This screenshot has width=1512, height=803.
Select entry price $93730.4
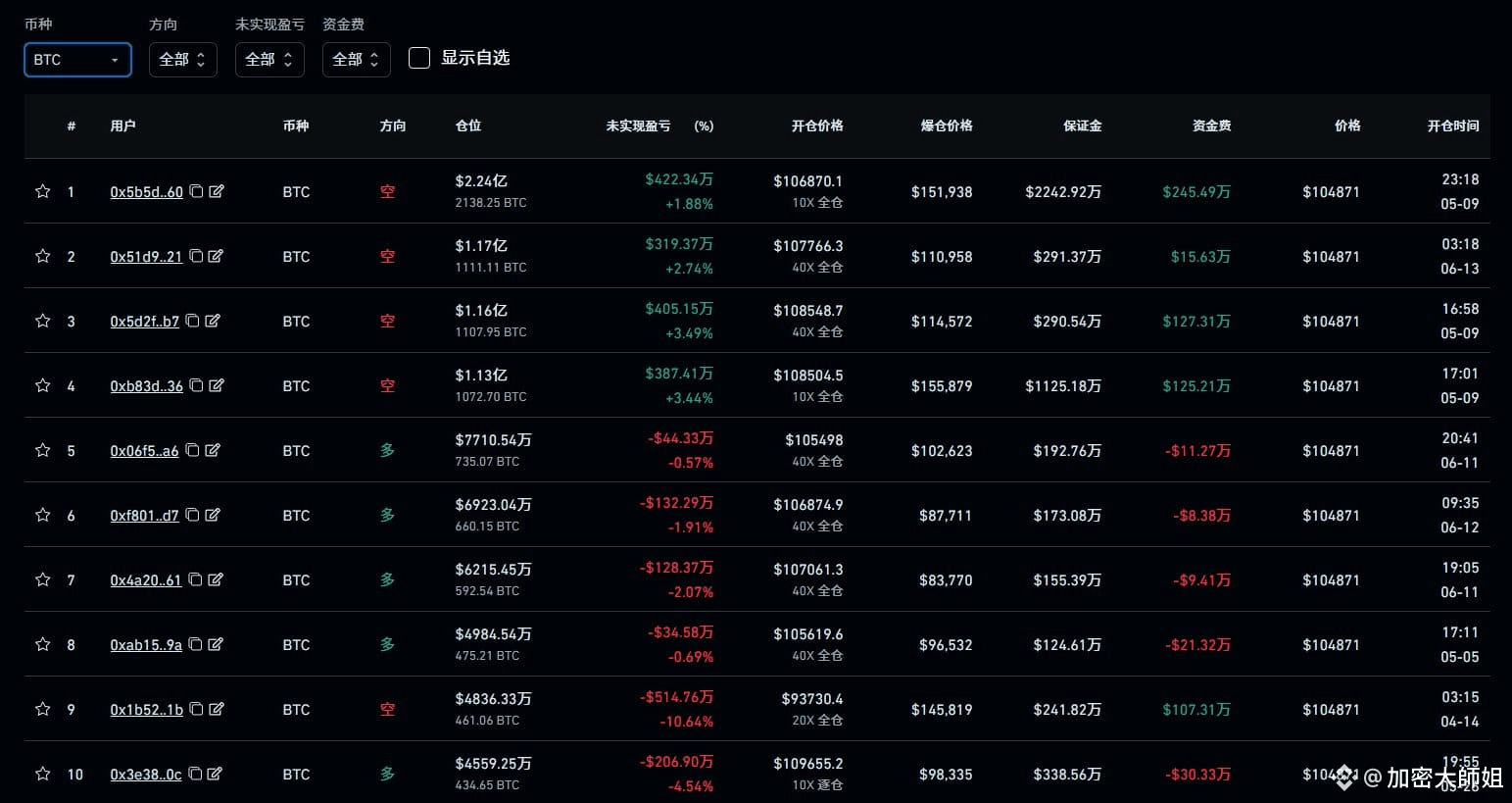(812, 699)
